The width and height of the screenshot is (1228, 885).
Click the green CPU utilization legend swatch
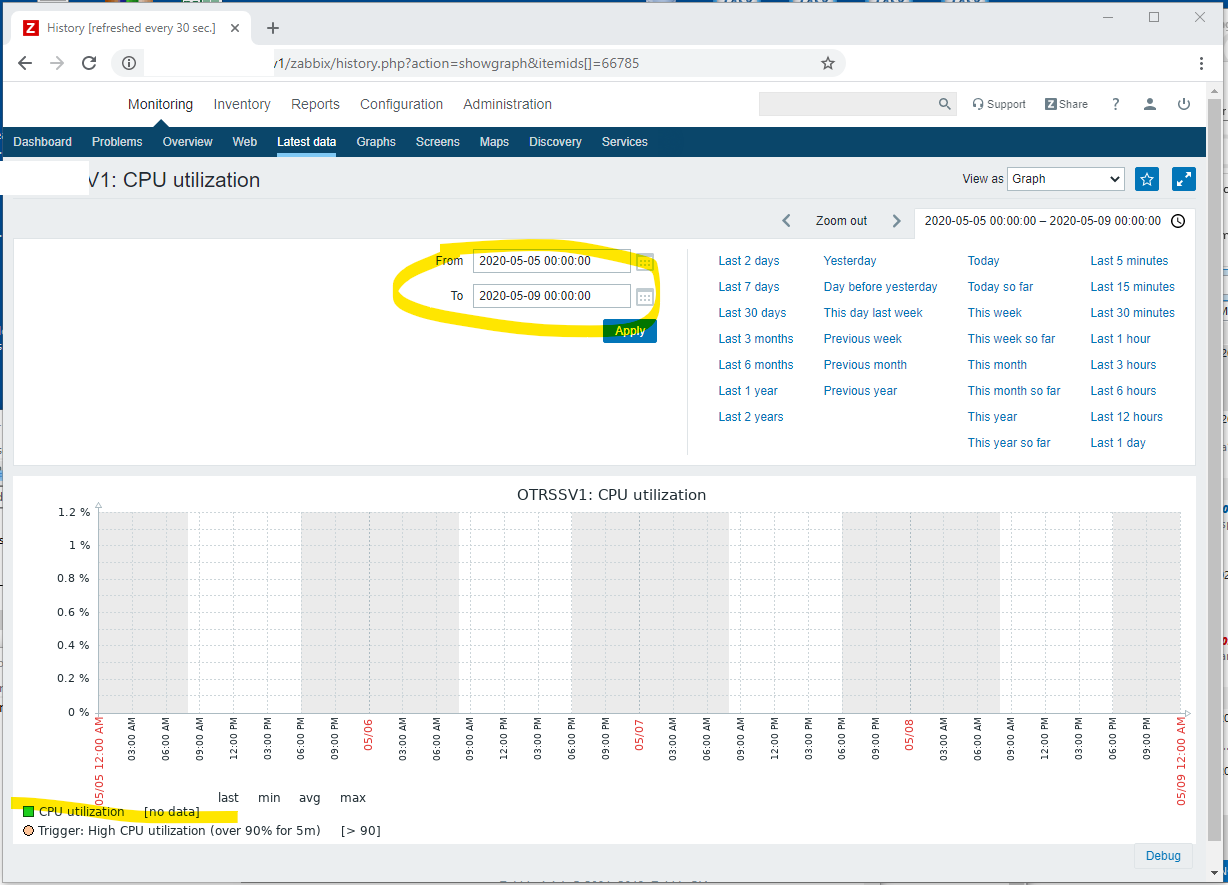pyautogui.click(x=28, y=812)
